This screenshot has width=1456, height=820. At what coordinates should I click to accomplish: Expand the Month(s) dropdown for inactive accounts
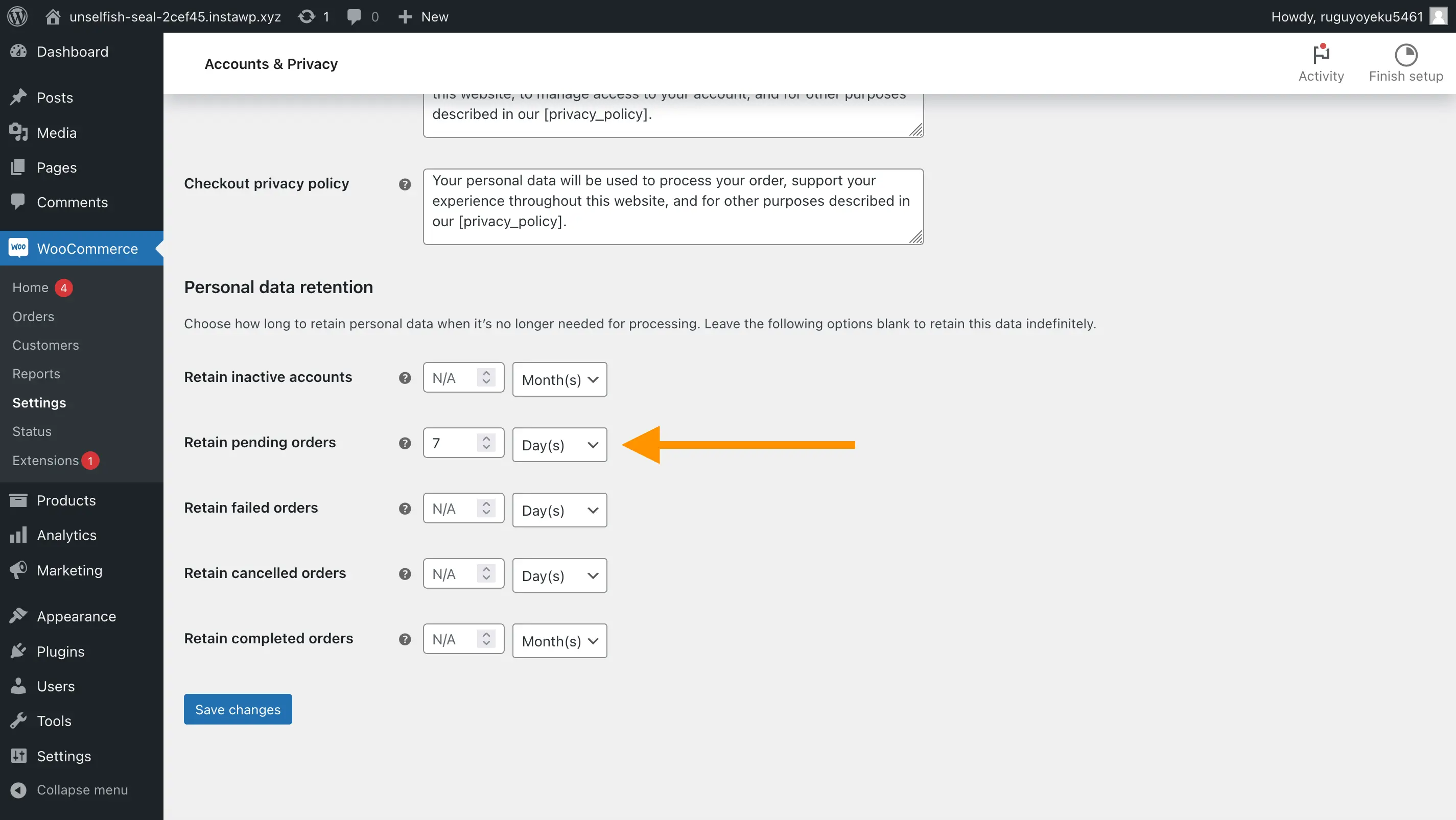(558, 379)
